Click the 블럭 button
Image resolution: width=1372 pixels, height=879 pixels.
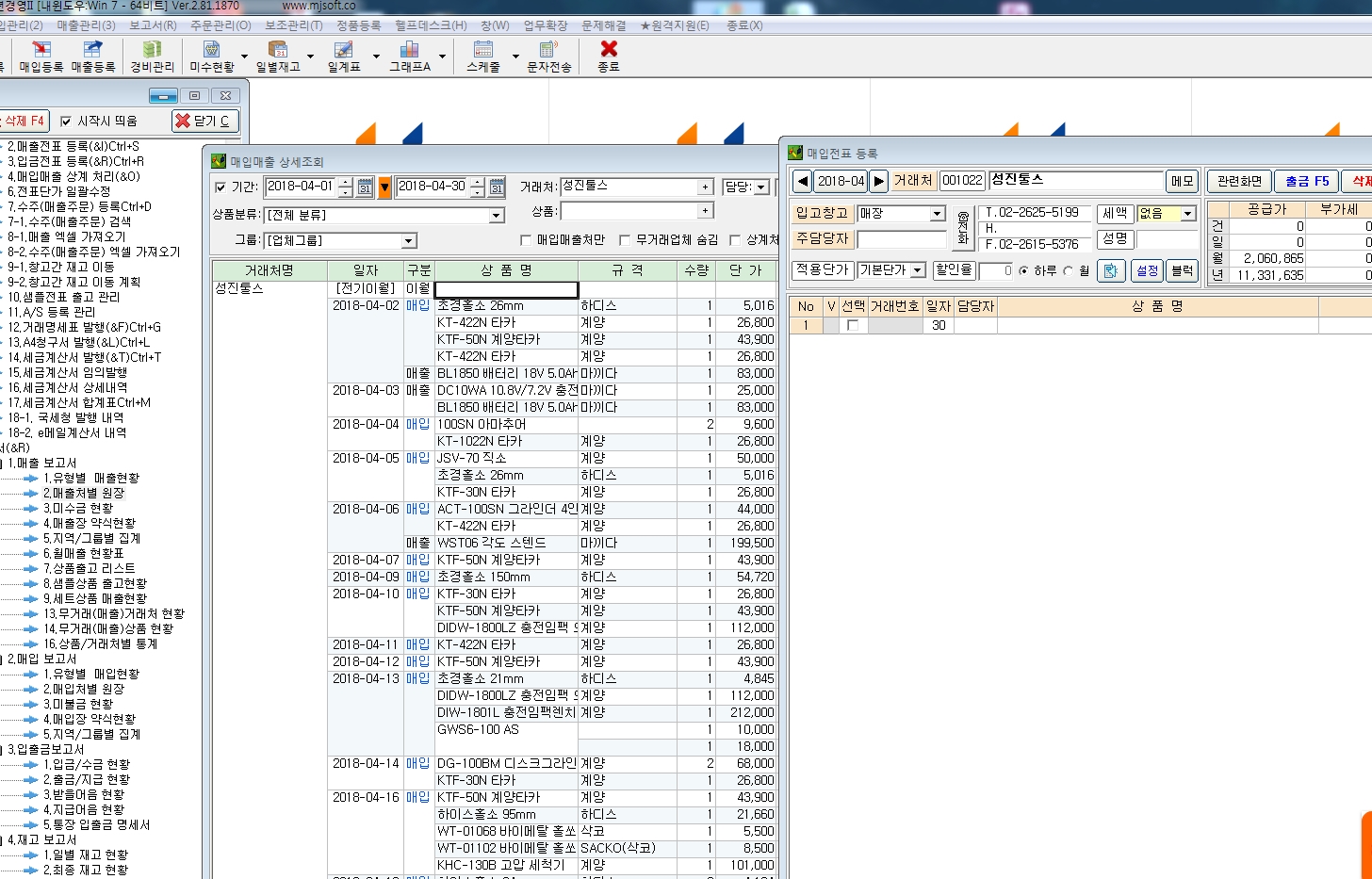coord(1182,270)
